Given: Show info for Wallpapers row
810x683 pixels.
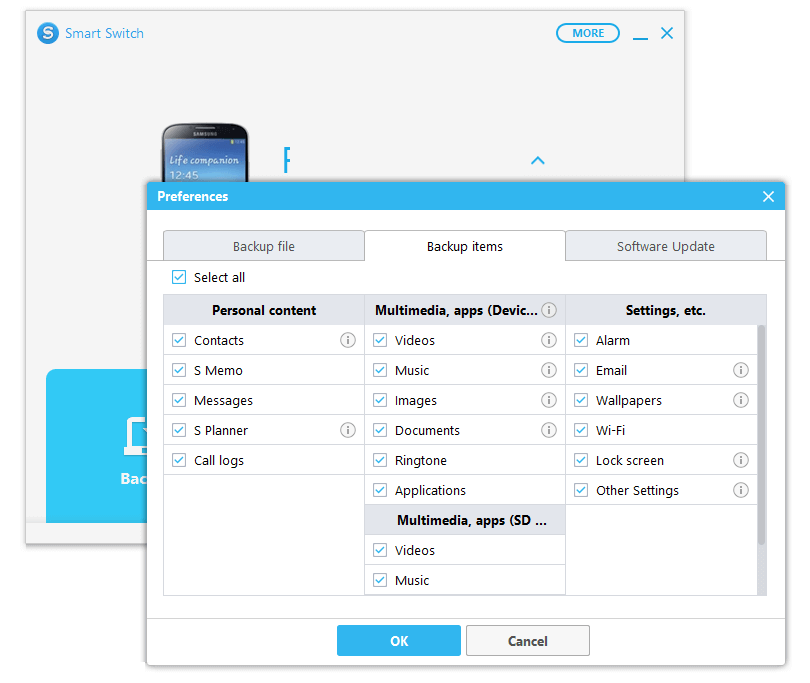Looking at the screenshot, I should pyautogui.click(x=741, y=400).
